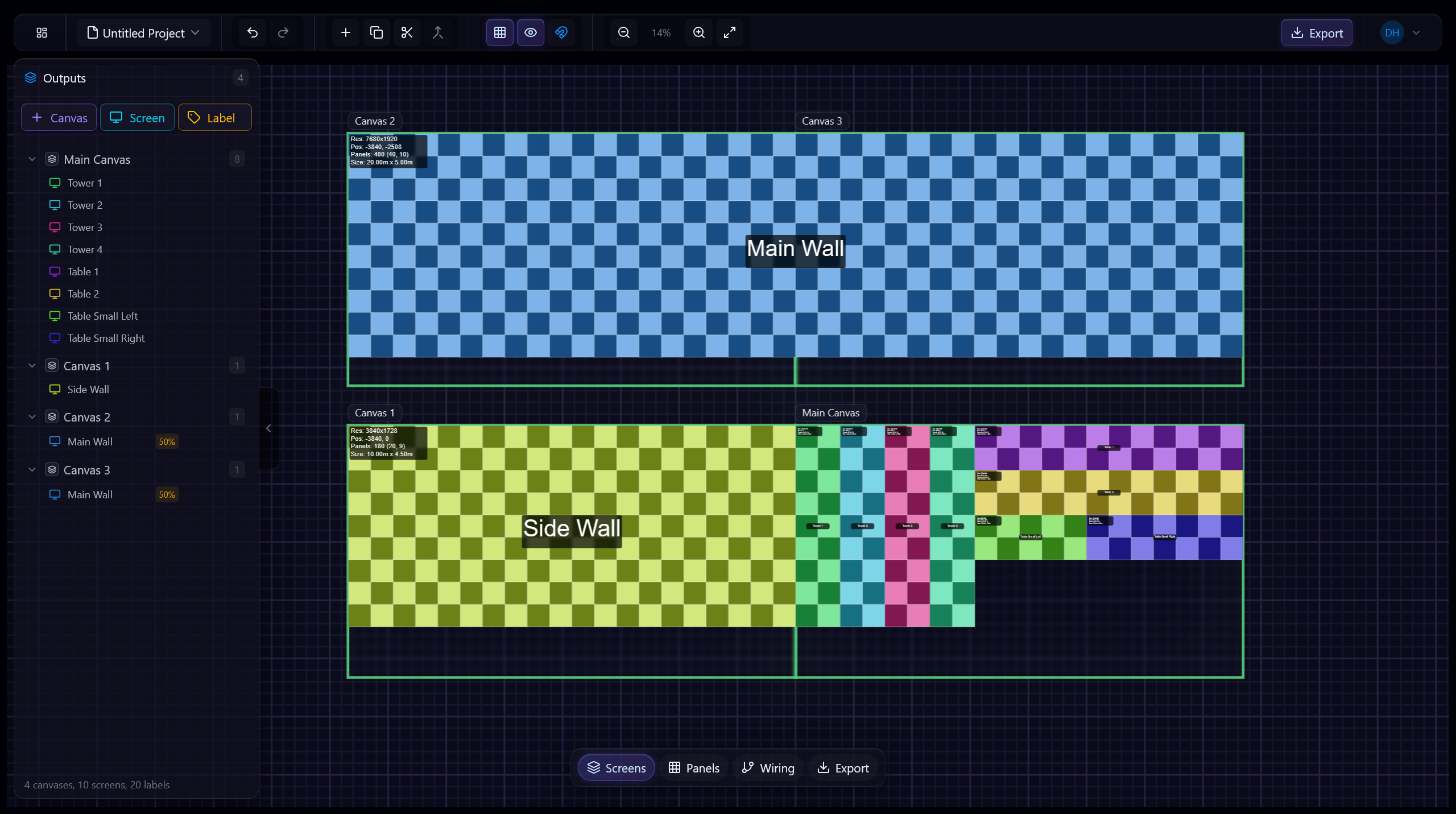This screenshot has width=1456, height=814.
Task: Open the Wiring tab in the bottom bar
Action: point(768,767)
